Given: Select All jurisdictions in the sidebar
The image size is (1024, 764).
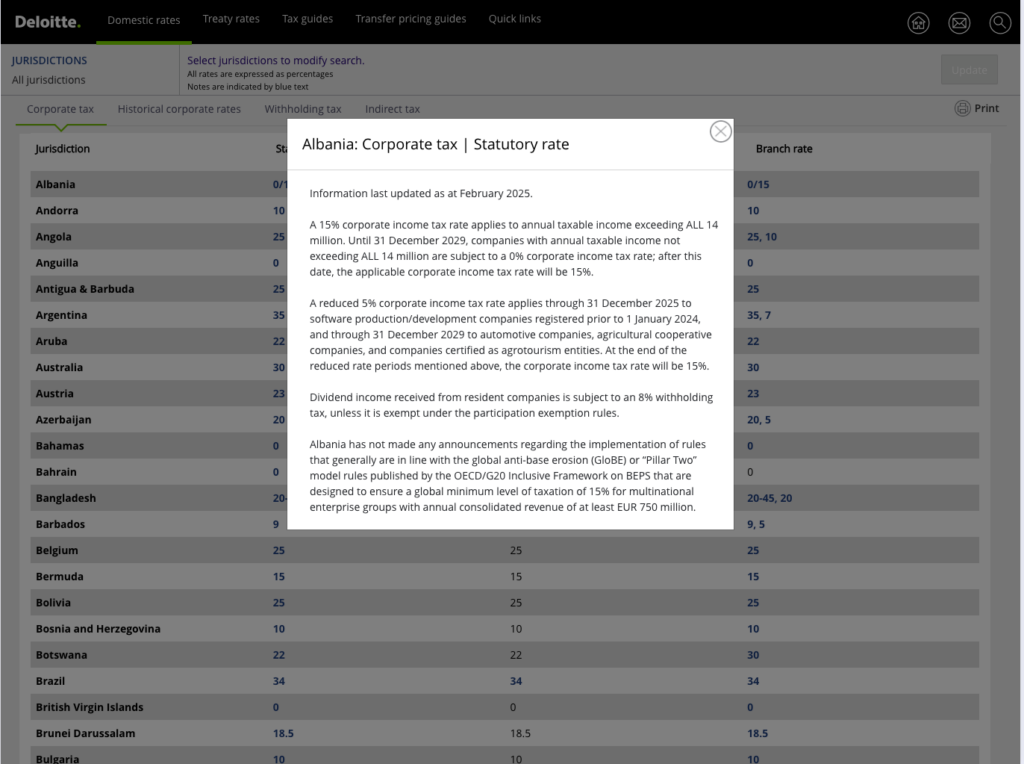Looking at the screenshot, I should point(48,80).
